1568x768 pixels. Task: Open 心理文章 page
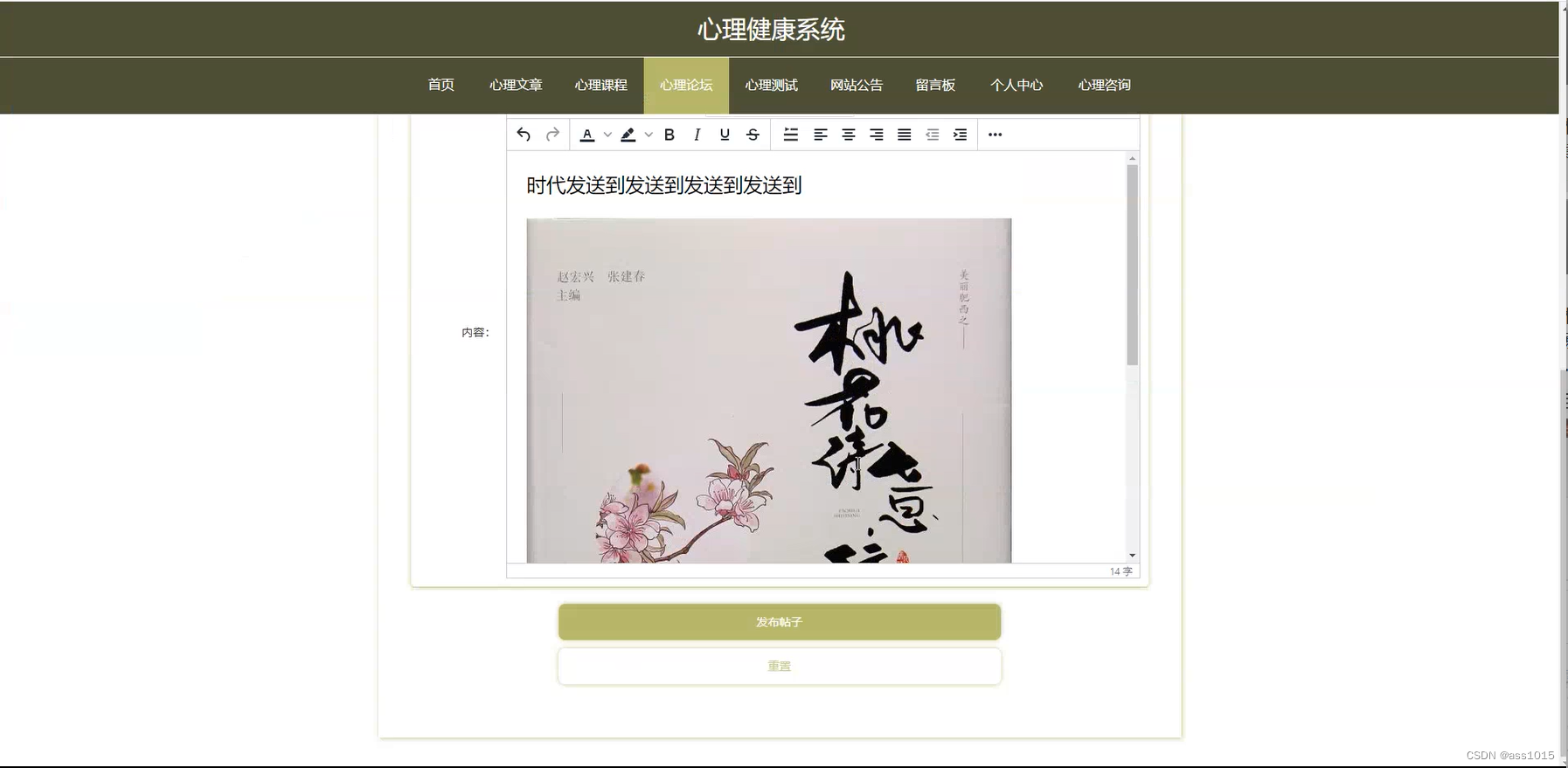(x=516, y=85)
